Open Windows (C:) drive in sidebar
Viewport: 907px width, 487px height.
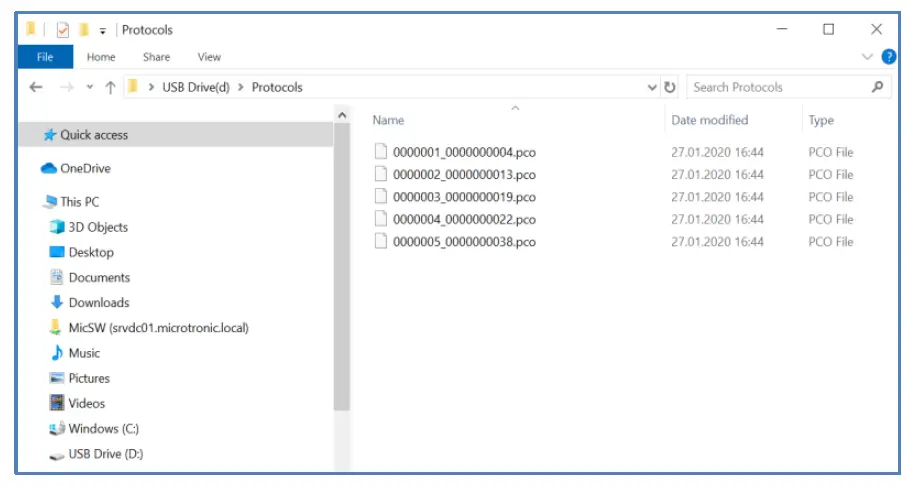(x=104, y=429)
